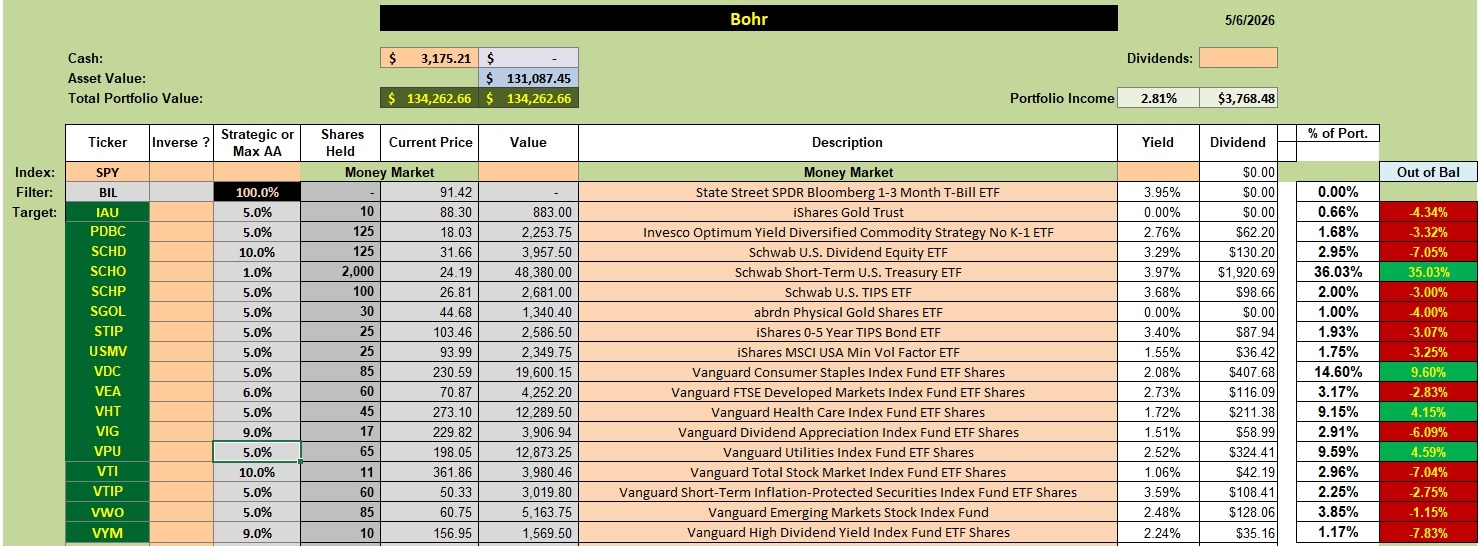This screenshot has height=546, width=1479.
Task: Click the Current Price column header
Action: 430,143
